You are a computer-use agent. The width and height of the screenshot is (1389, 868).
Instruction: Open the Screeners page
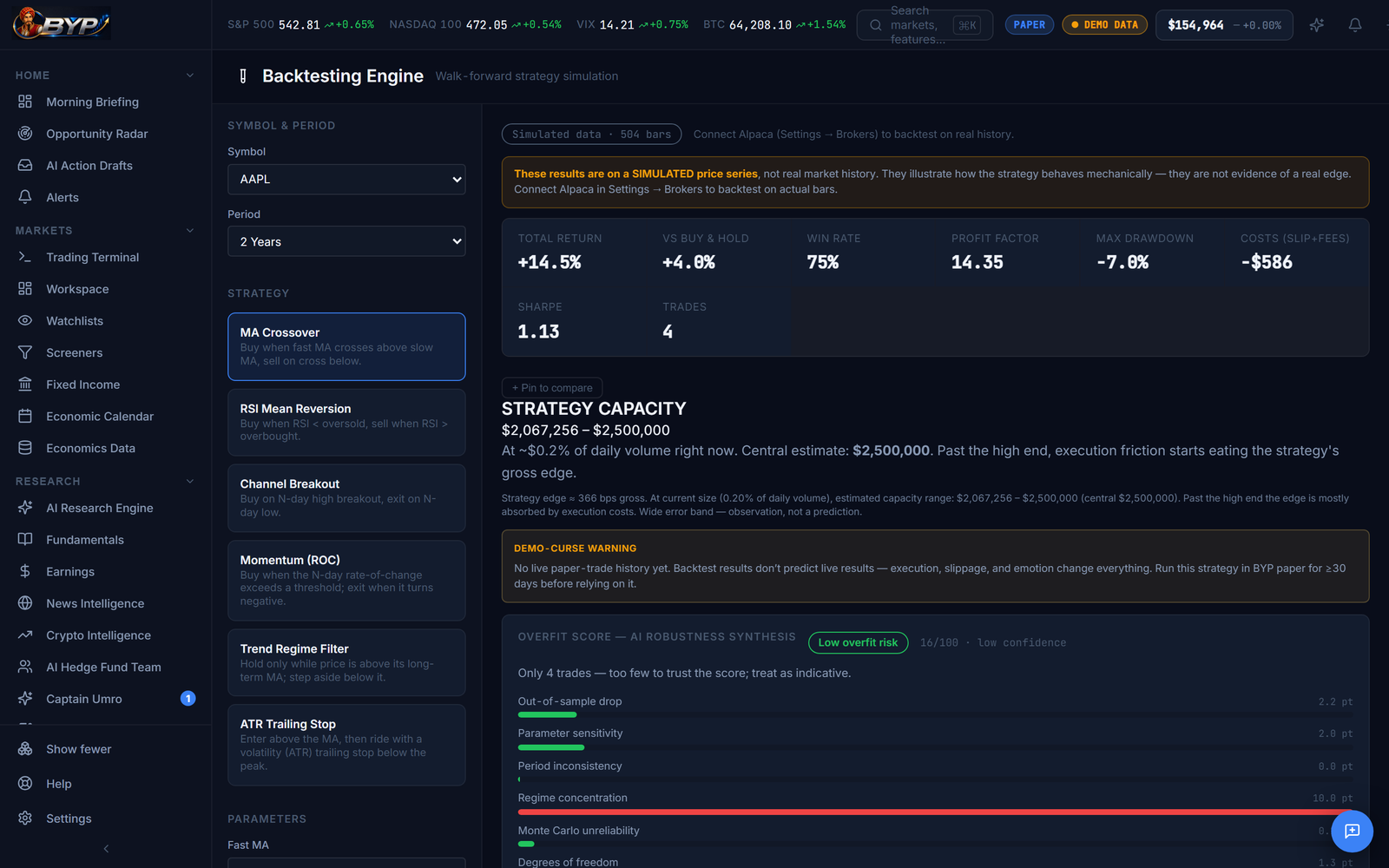click(74, 352)
